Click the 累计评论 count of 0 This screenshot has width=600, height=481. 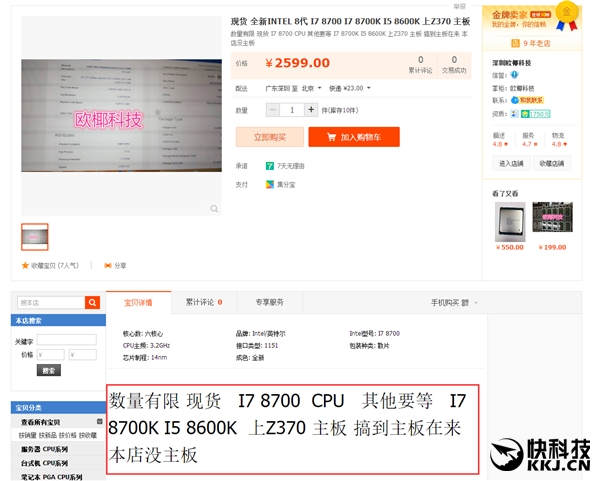tap(421, 60)
